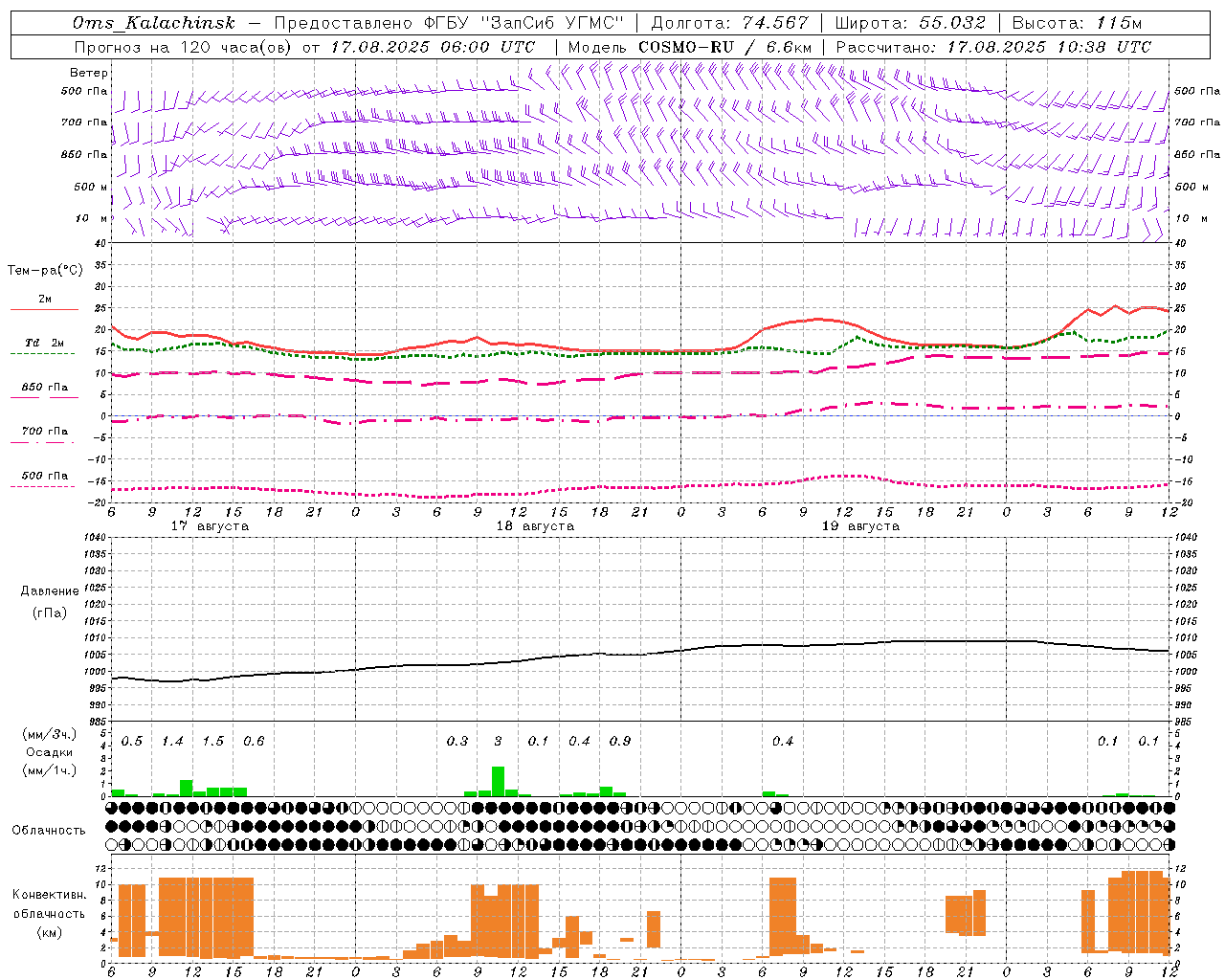Click the Ветер panel label
The width and height of the screenshot is (1225, 980).
tap(89, 73)
